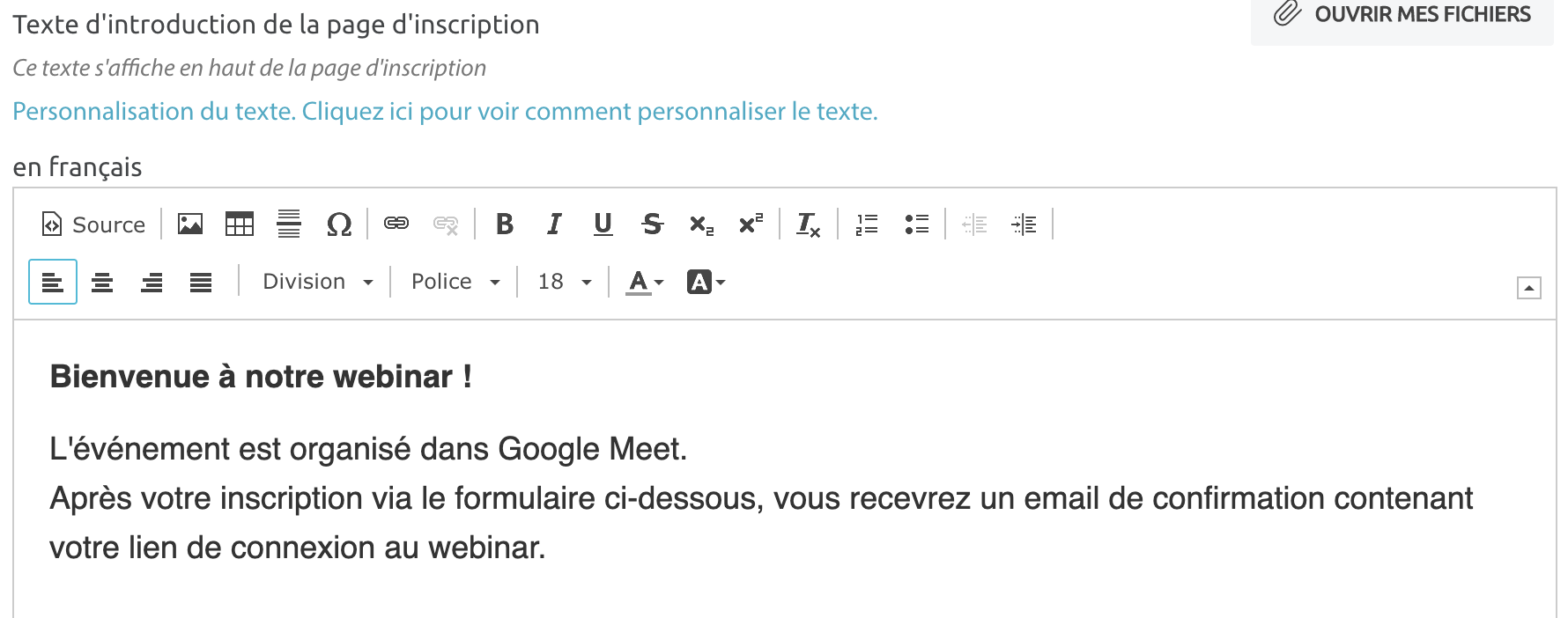Open the text personalisation help link
The height and width of the screenshot is (618, 1568).
pos(445,112)
